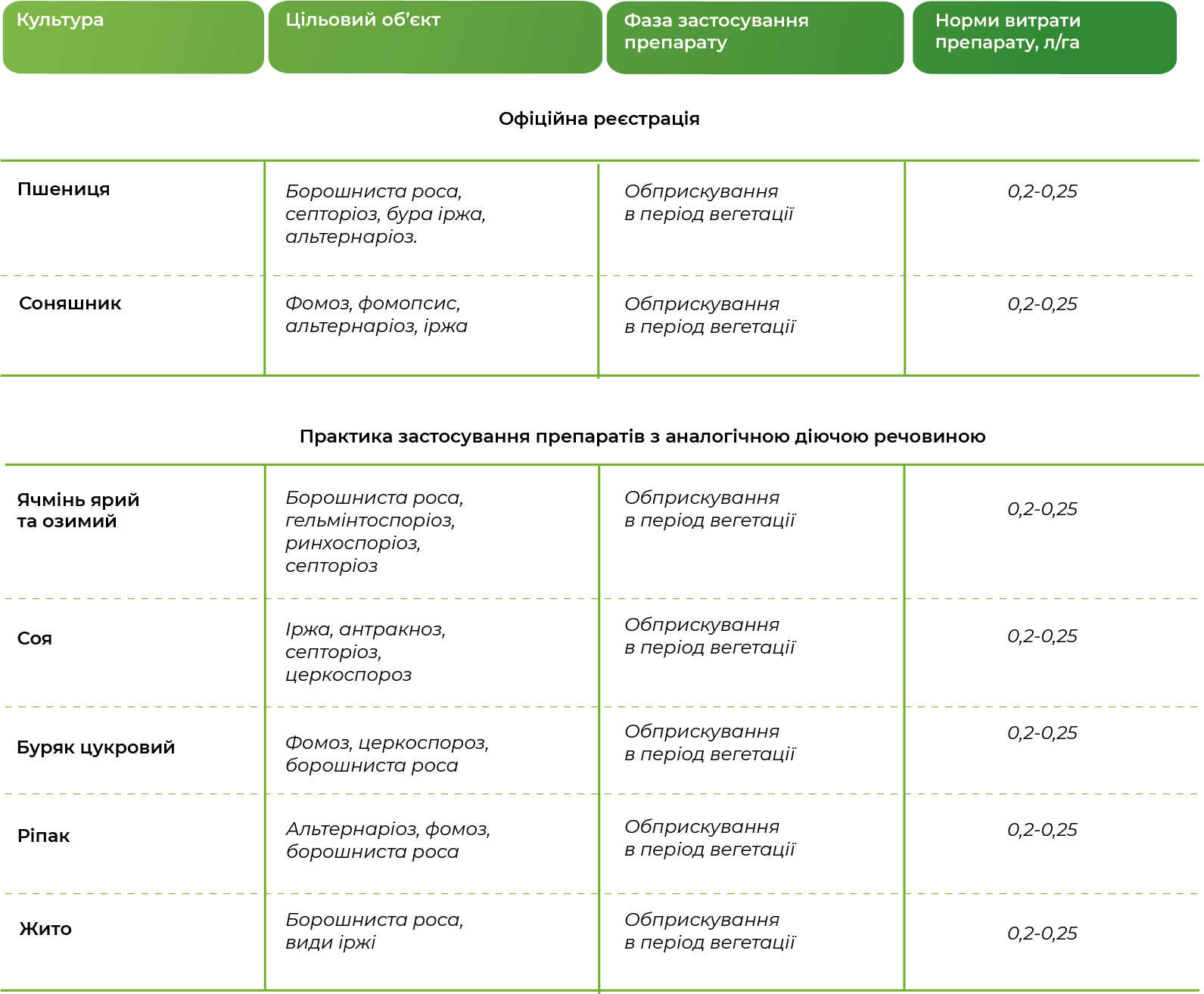Select the Соя crop label
1204x994 pixels.
click(35, 638)
